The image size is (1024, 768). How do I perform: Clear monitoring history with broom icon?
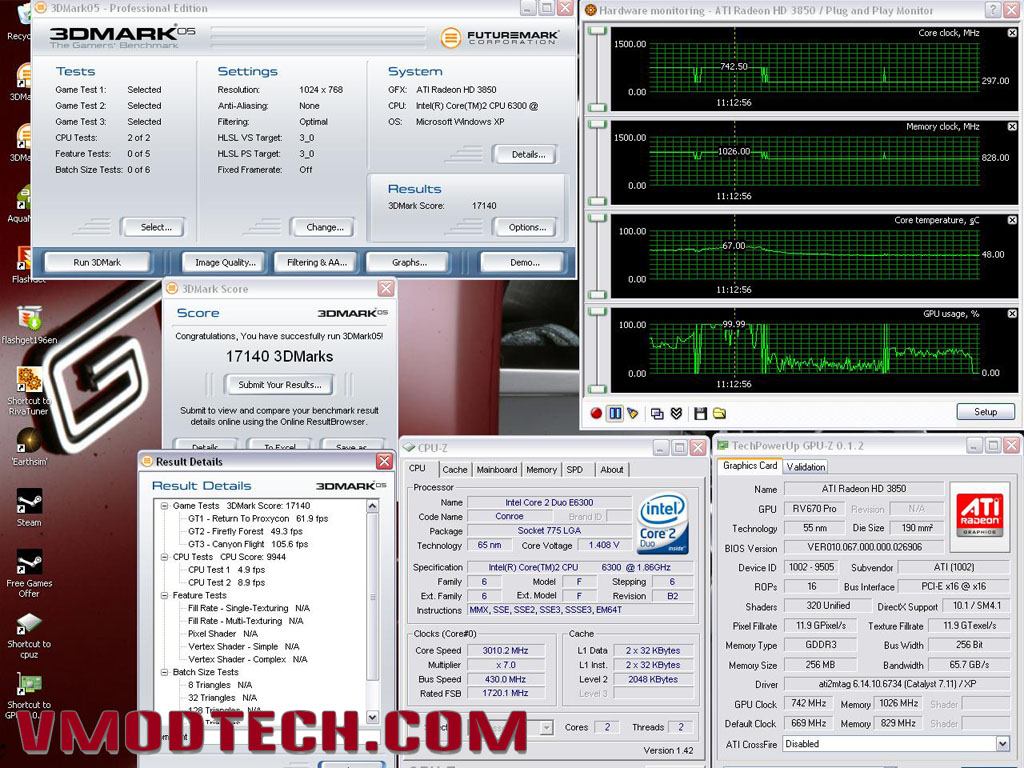click(x=632, y=413)
